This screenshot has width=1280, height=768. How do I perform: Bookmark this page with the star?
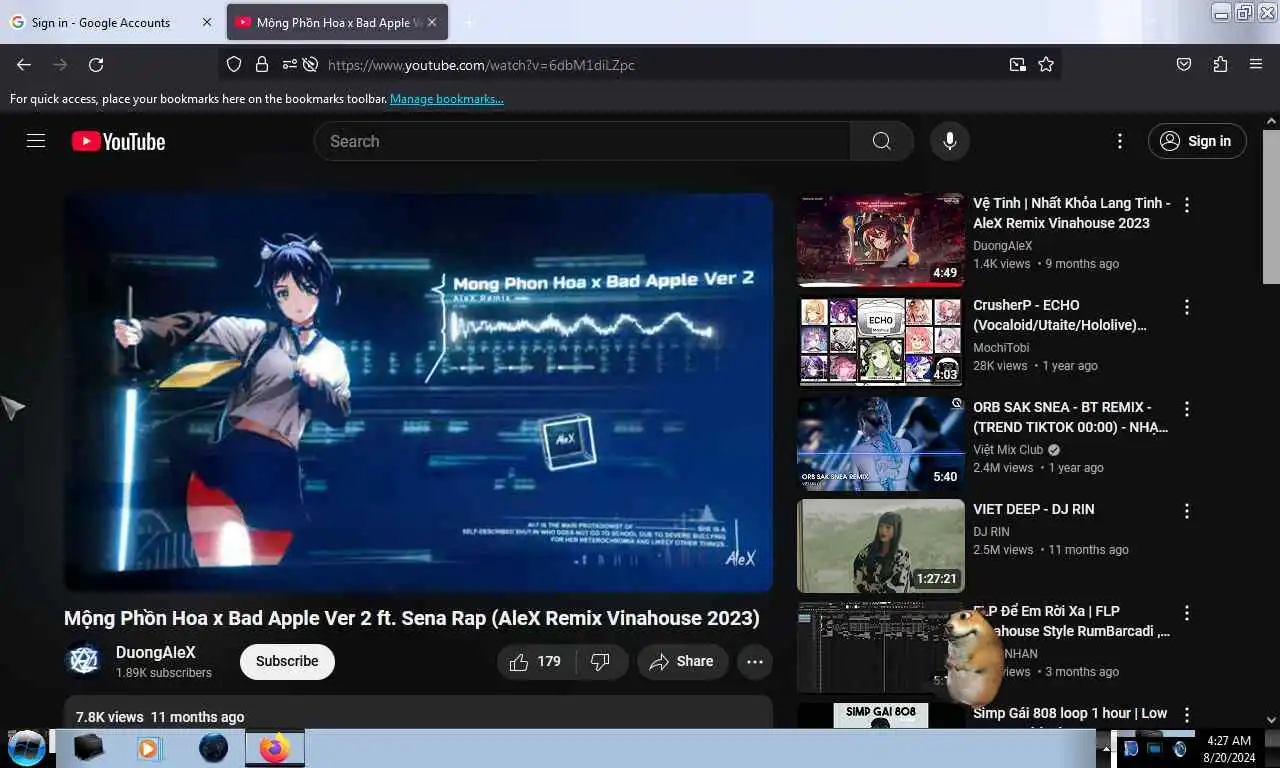coord(1046,64)
